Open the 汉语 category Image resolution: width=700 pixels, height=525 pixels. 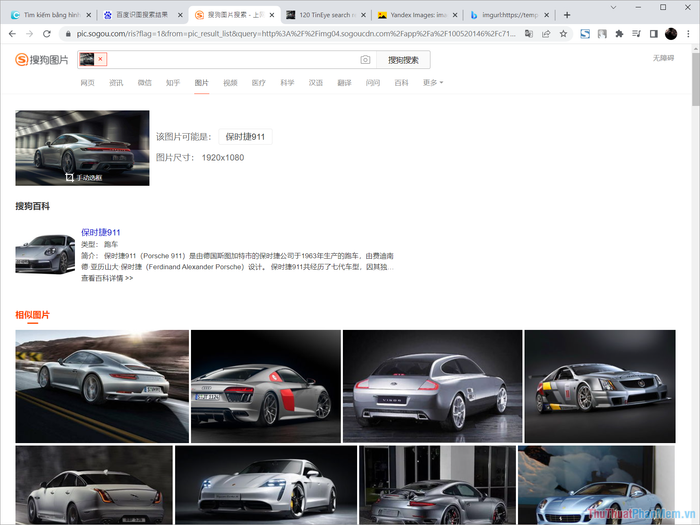click(316, 83)
